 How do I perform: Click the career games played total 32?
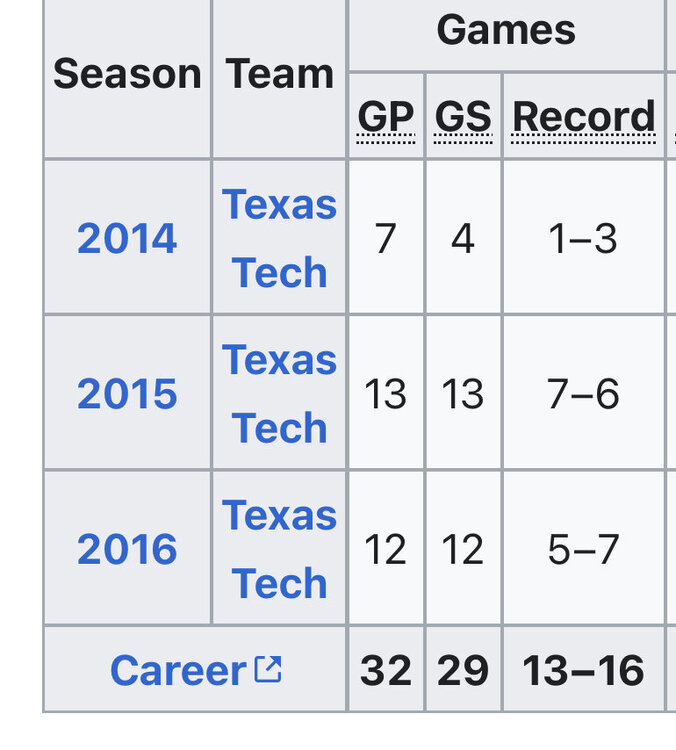click(x=386, y=670)
